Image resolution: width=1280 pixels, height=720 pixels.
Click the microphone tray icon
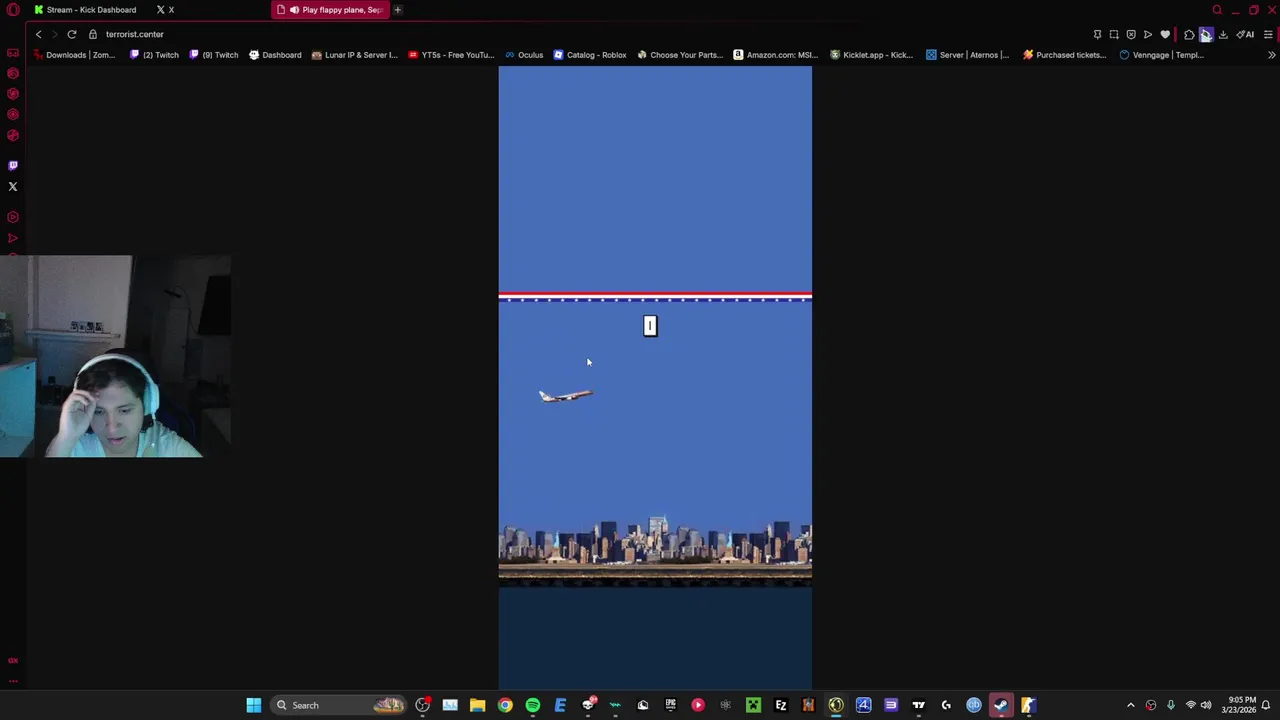coord(1171,705)
